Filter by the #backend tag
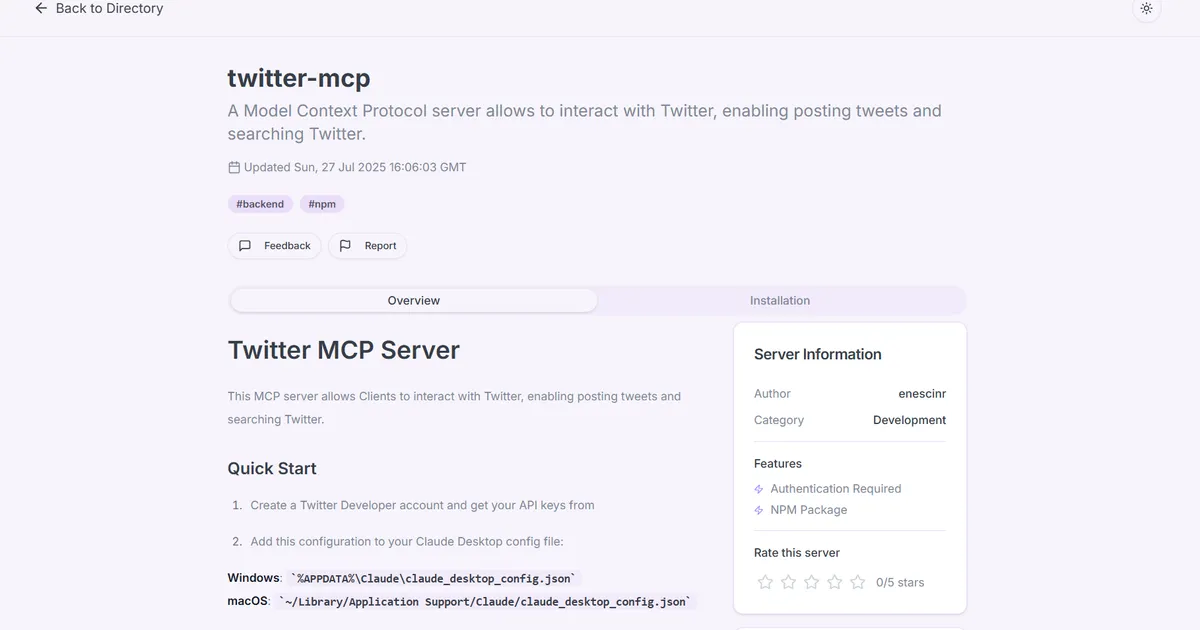 260,203
